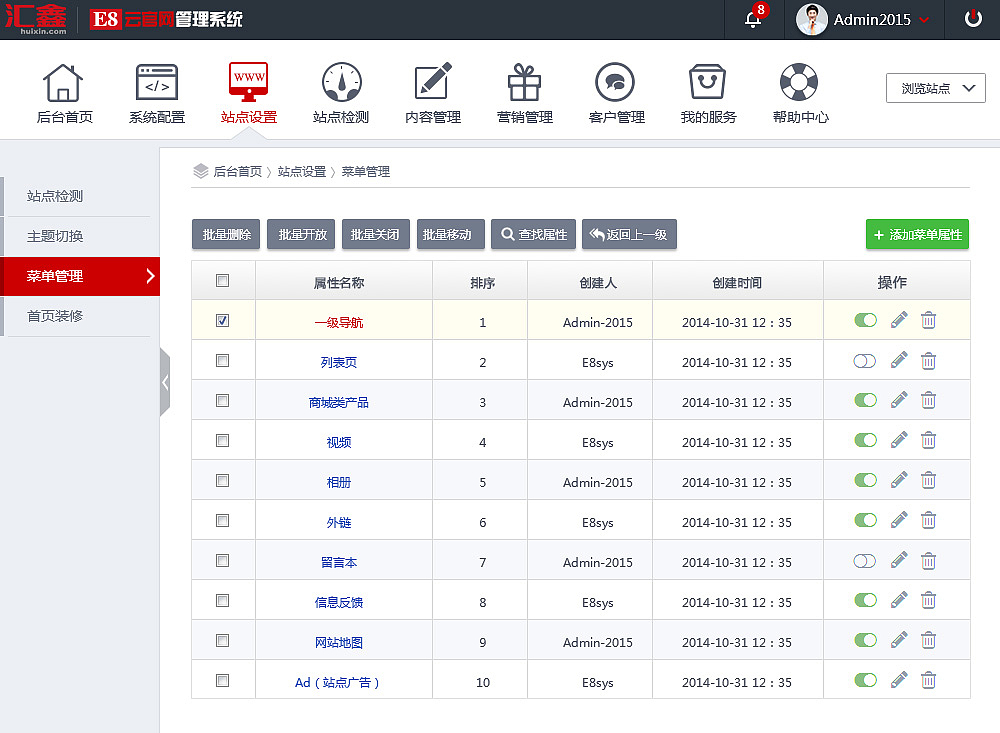Open the 内容管理 module icon

point(432,85)
